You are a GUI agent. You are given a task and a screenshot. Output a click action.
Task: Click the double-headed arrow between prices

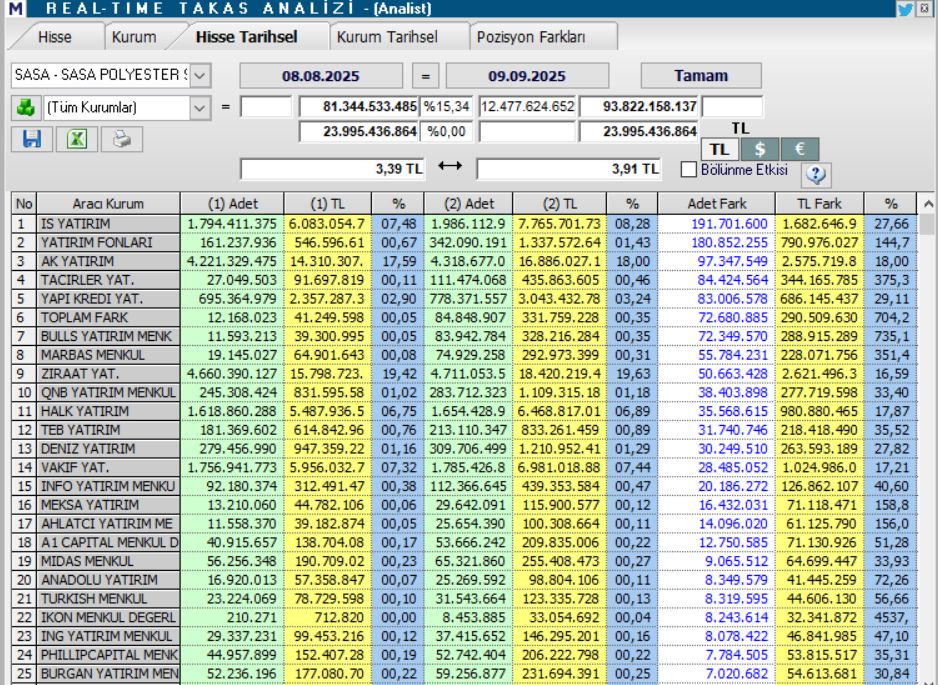pyautogui.click(x=450, y=166)
